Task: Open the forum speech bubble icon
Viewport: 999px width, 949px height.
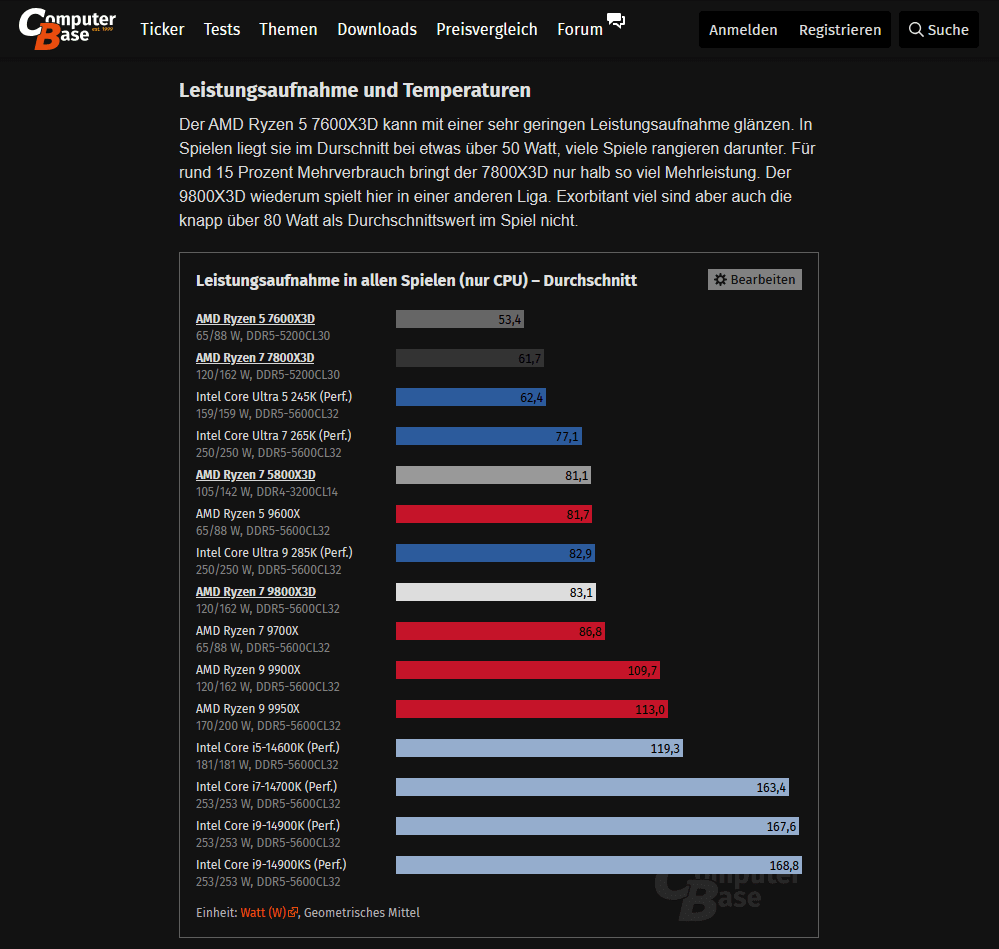Action: point(615,20)
